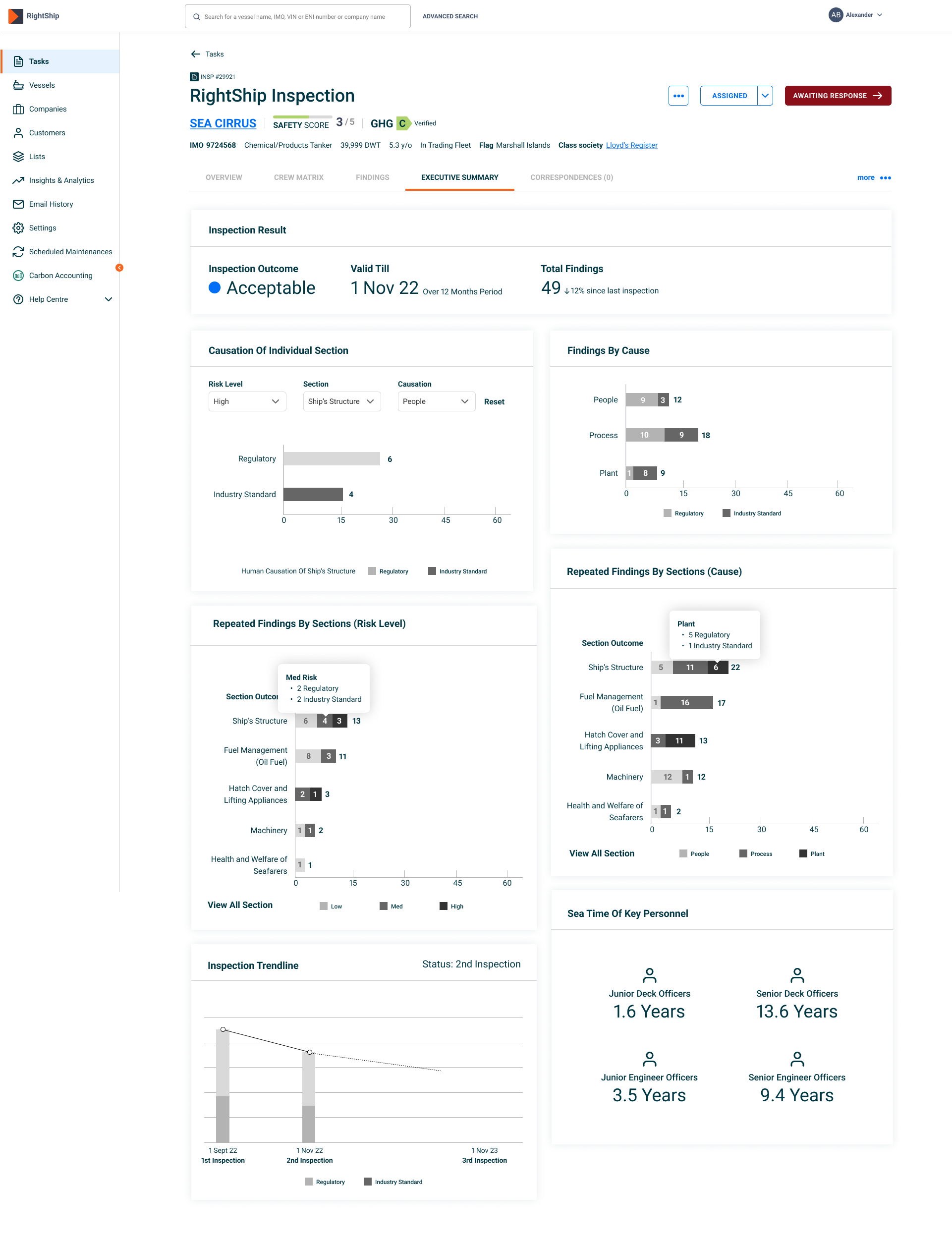This screenshot has width=952, height=1244.
Task: Open Customers in the sidebar
Action: [60, 133]
